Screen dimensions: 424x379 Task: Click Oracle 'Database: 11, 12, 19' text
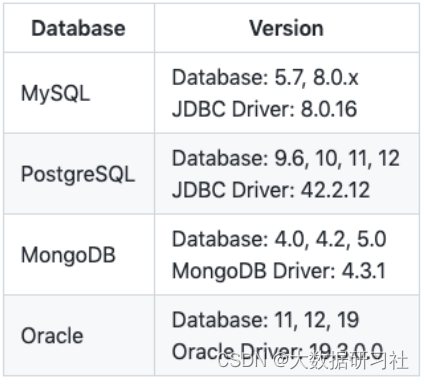tap(265, 320)
